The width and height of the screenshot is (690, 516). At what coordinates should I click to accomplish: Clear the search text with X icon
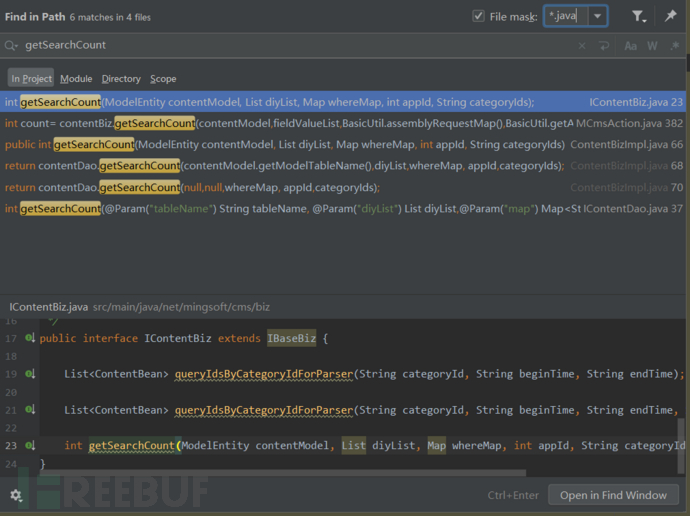coord(582,46)
